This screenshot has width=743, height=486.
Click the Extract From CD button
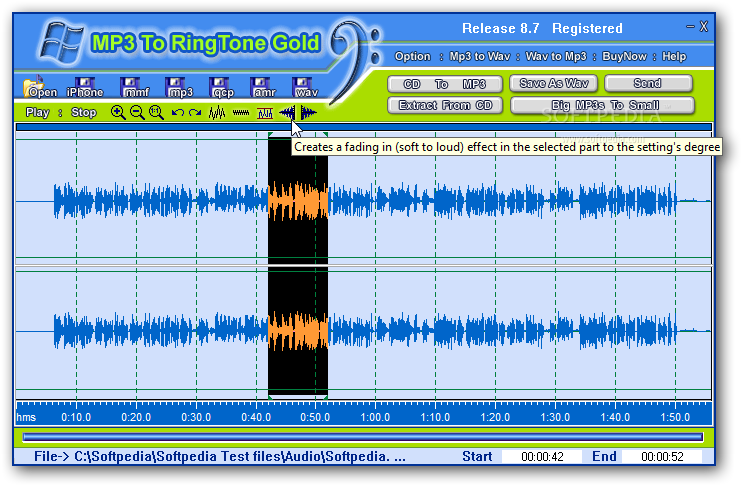(444, 105)
